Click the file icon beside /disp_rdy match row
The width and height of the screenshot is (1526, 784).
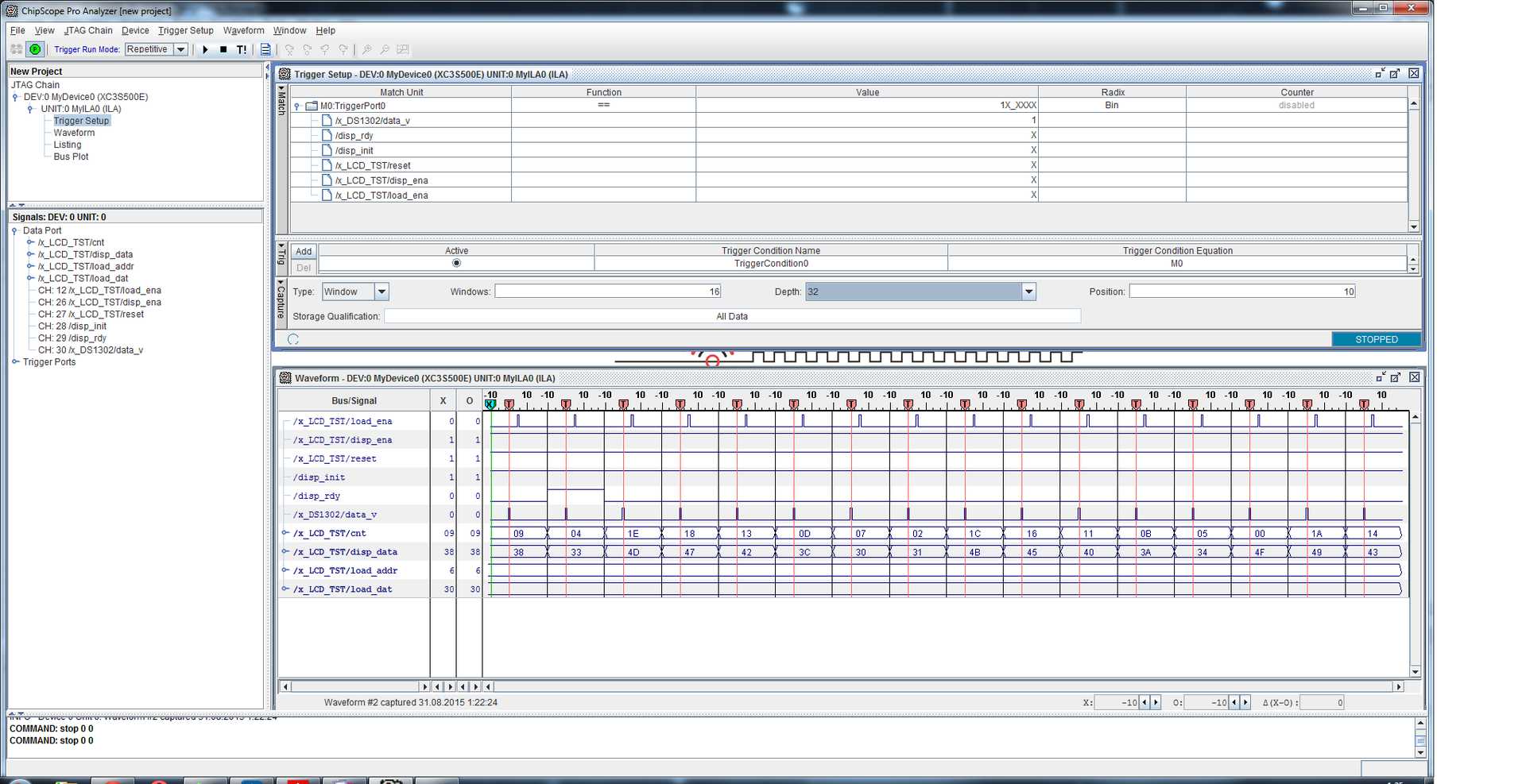pyautogui.click(x=327, y=136)
